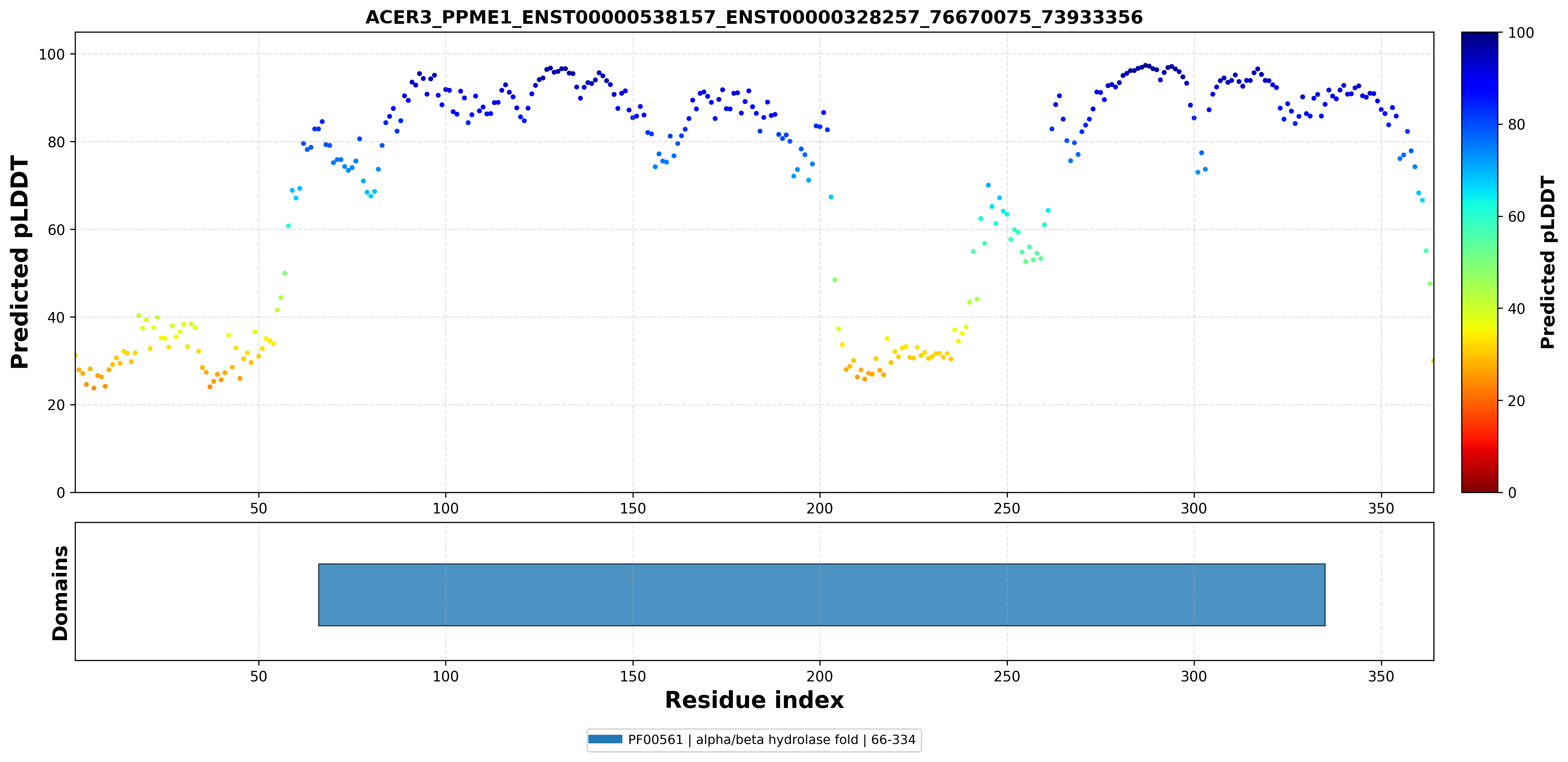Click the plot title ACER3_PPME1 text
This screenshot has width=1568, height=762.
click(x=754, y=17)
